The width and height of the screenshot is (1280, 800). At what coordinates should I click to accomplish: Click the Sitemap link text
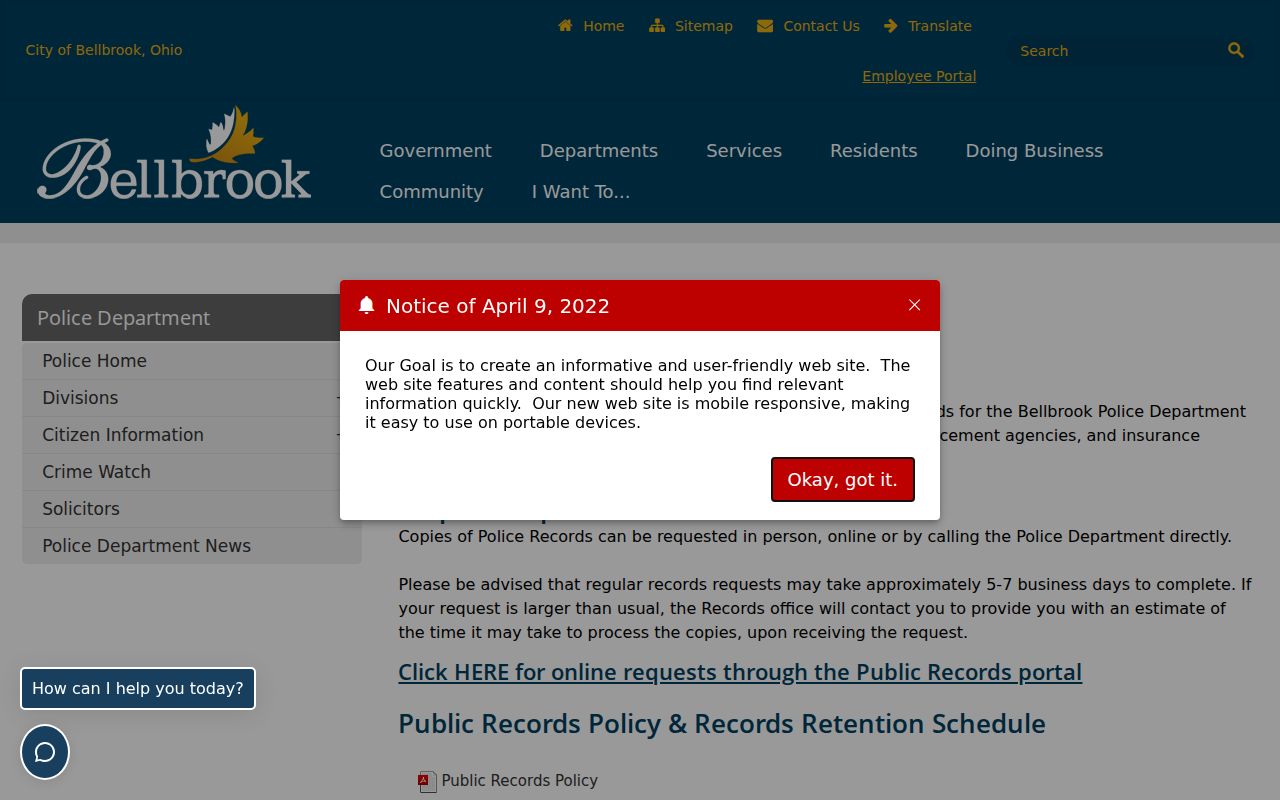tap(704, 26)
